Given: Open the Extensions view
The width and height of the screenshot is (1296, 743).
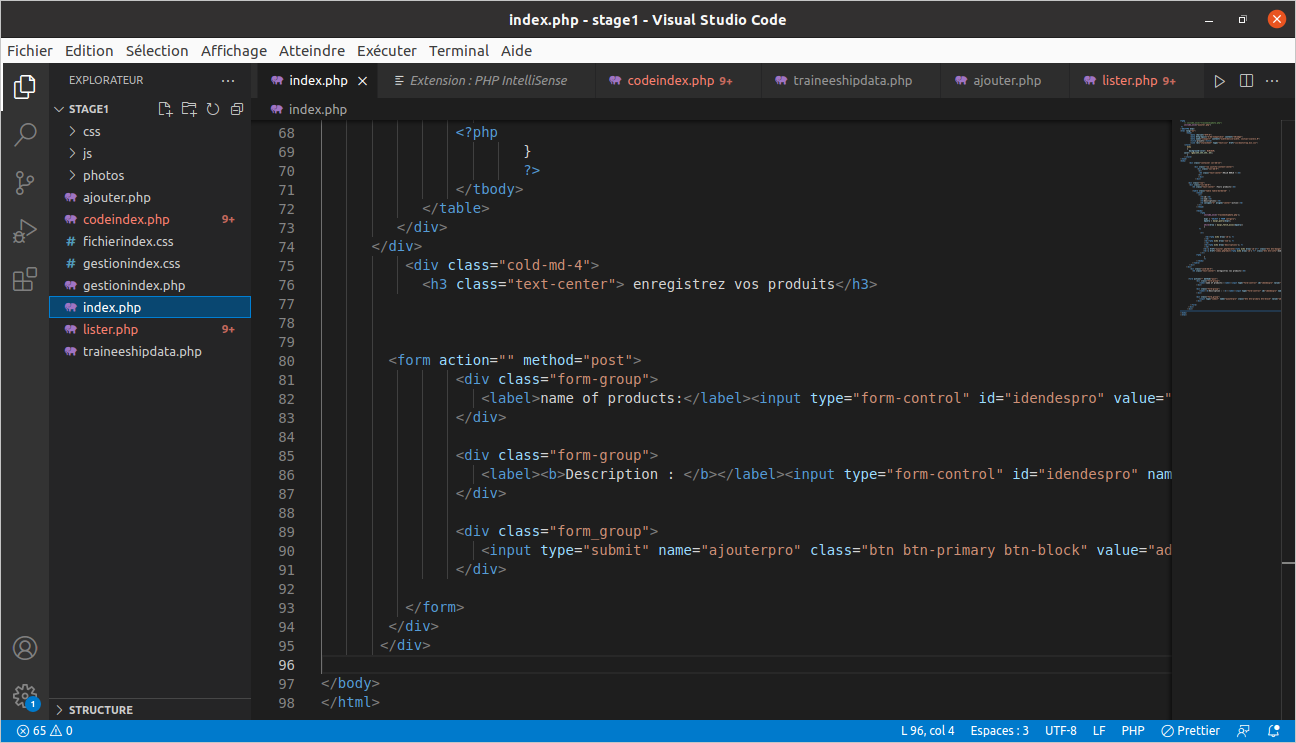Looking at the screenshot, I should (25, 279).
